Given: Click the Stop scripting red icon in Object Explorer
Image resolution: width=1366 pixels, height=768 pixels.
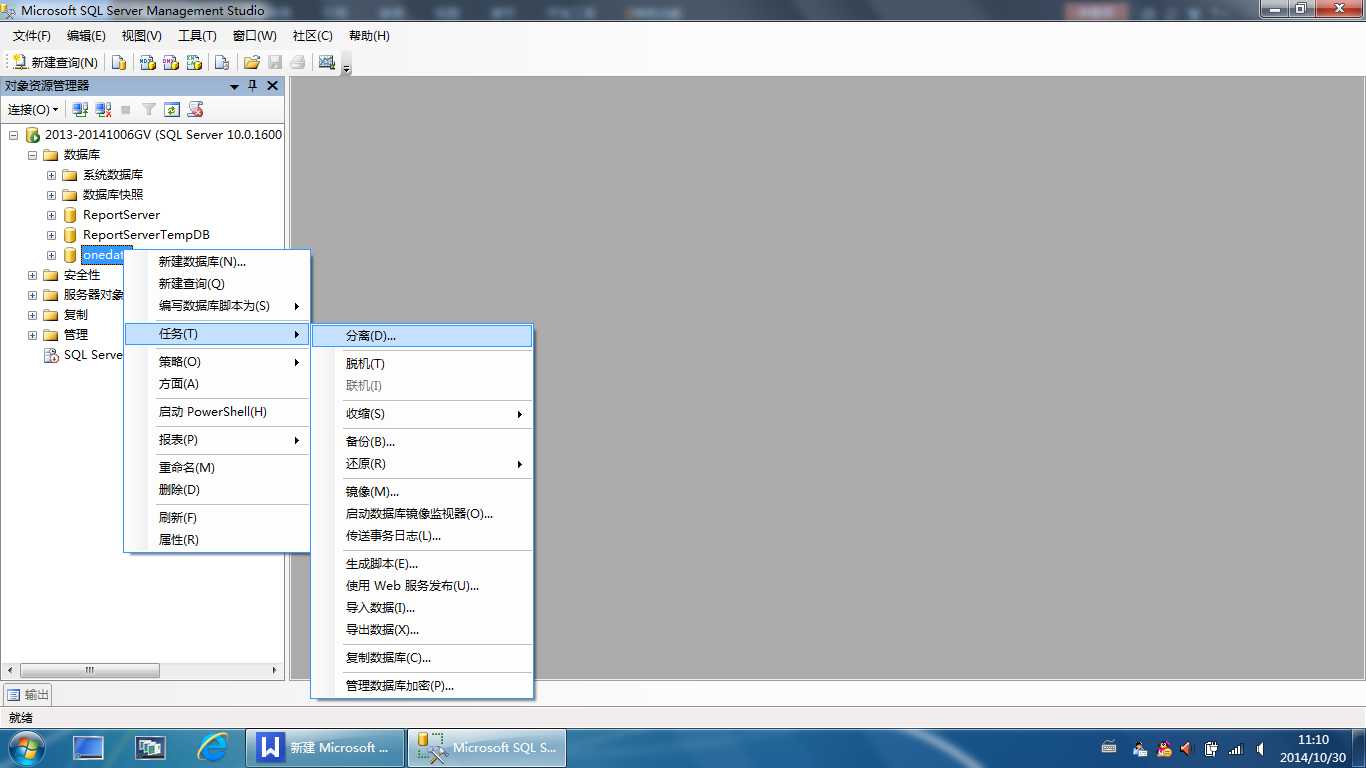Looking at the screenshot, I should pyautogui.click(x=196, y=109).
